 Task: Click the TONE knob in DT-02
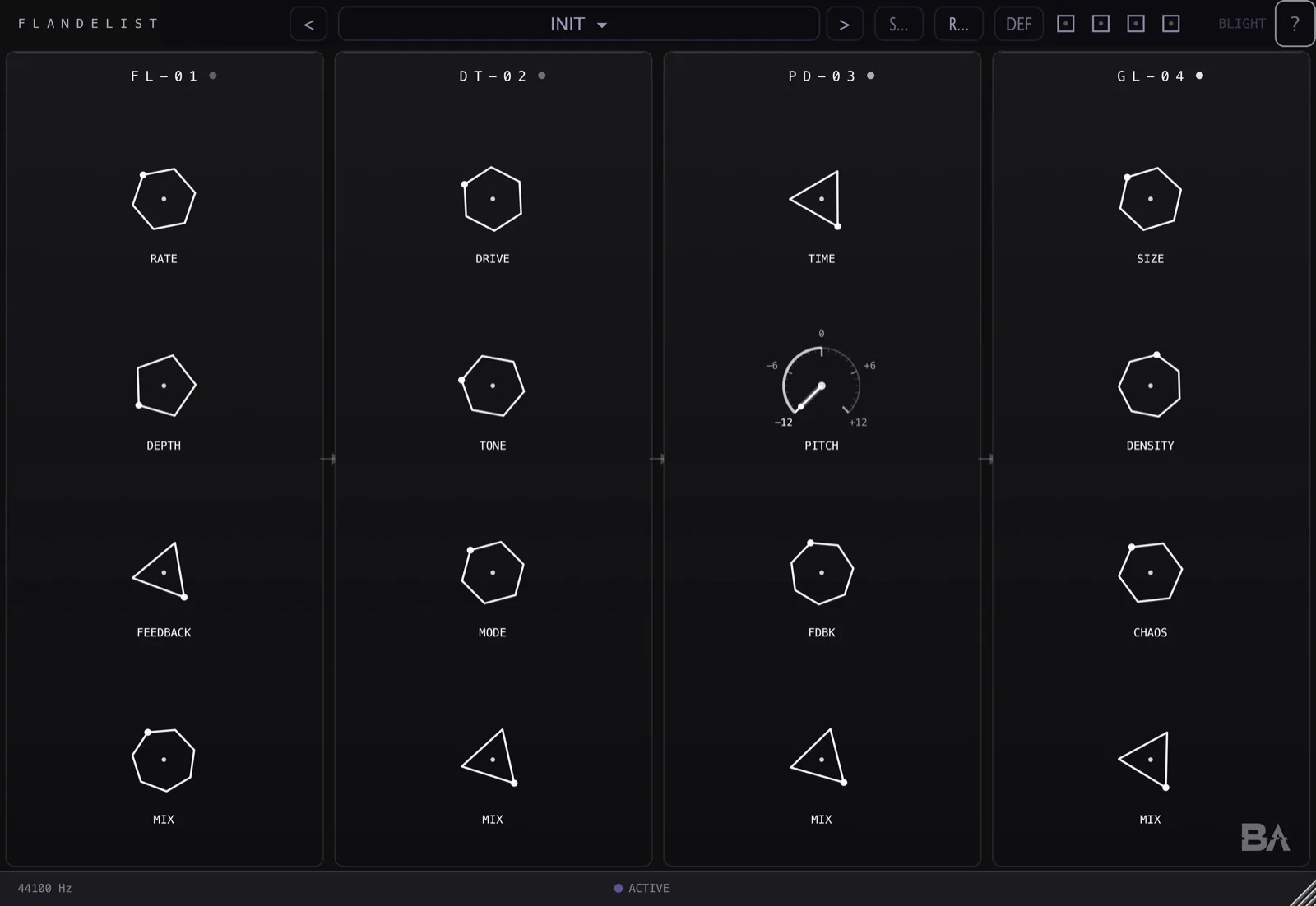point(493,386)
